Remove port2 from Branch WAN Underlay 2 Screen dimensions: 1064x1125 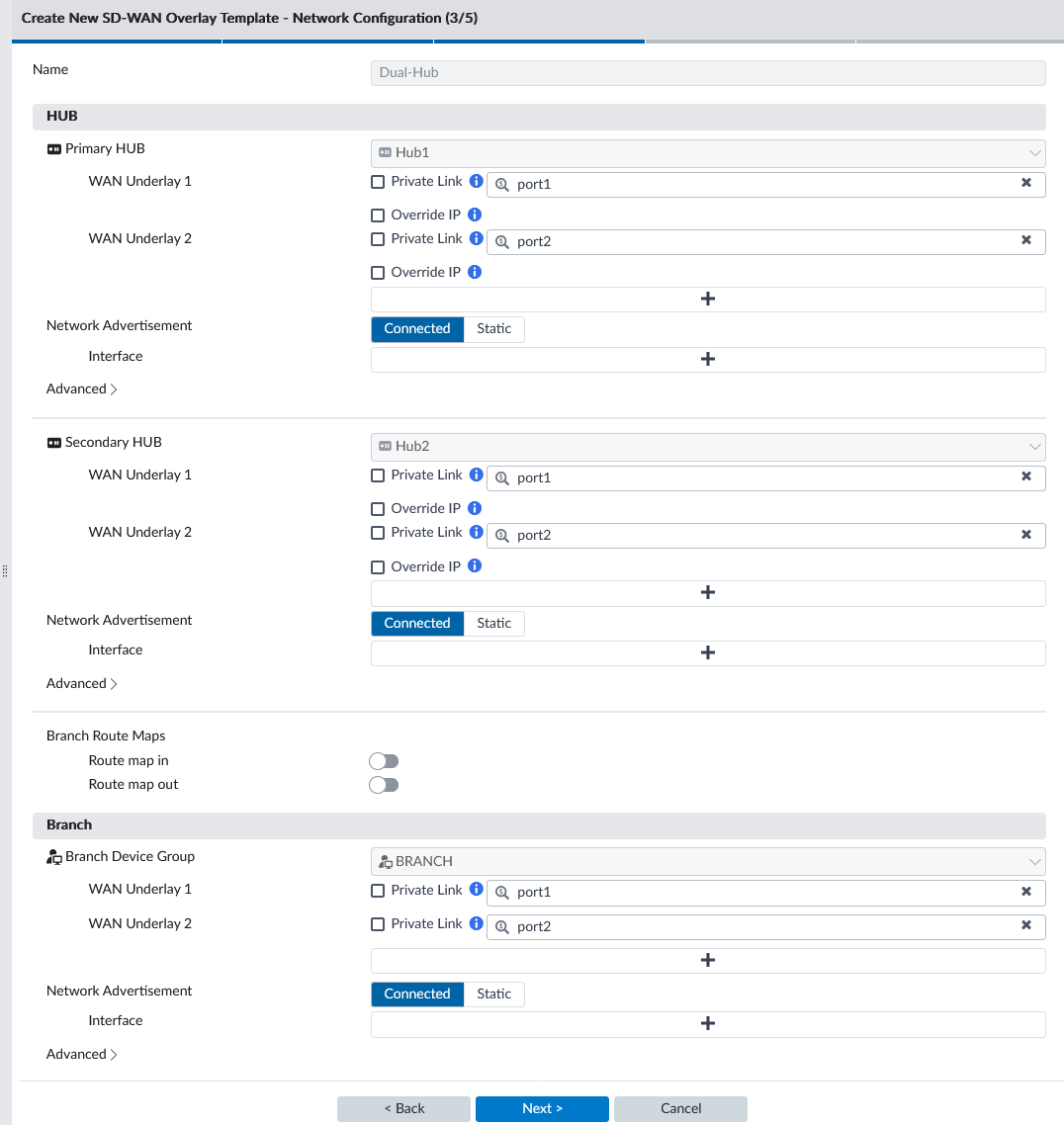point(1026,926)
